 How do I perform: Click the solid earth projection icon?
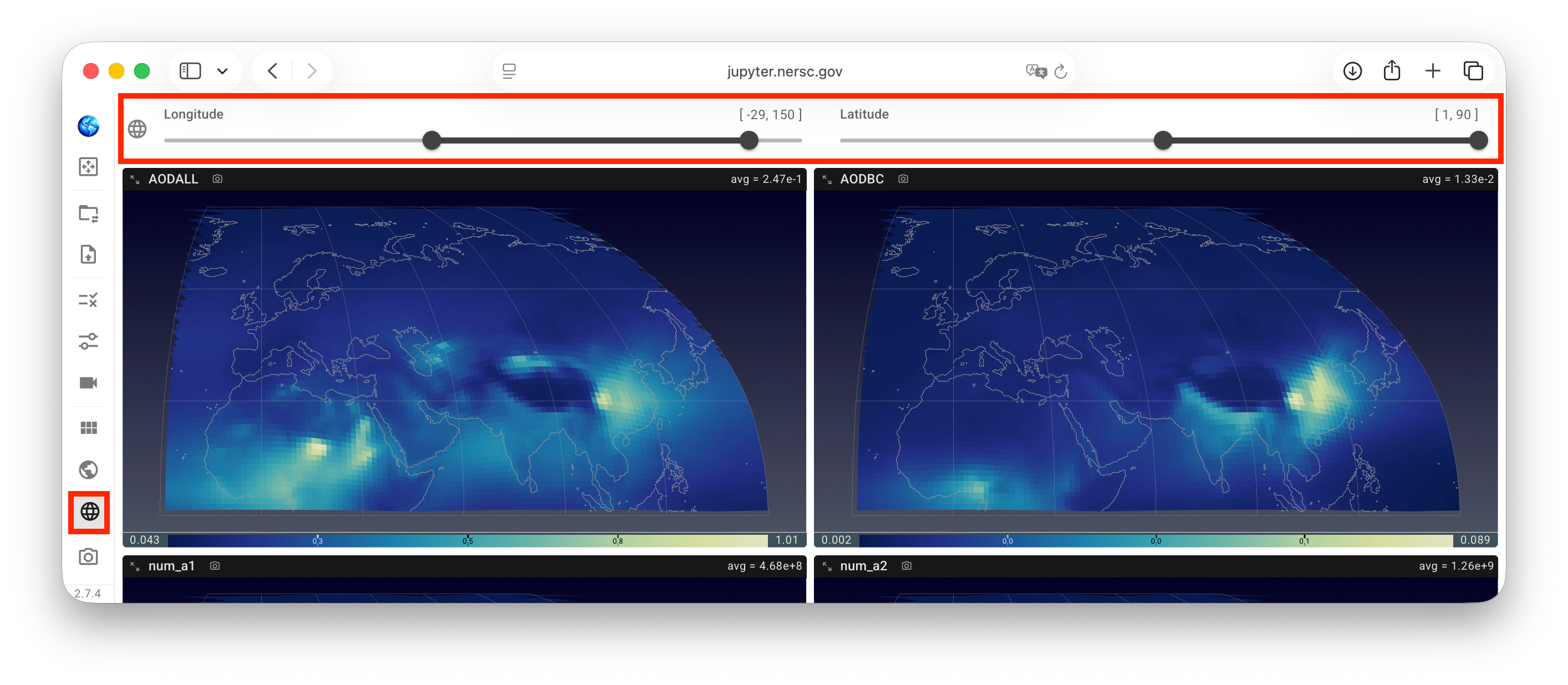click(x=88, y=469)
